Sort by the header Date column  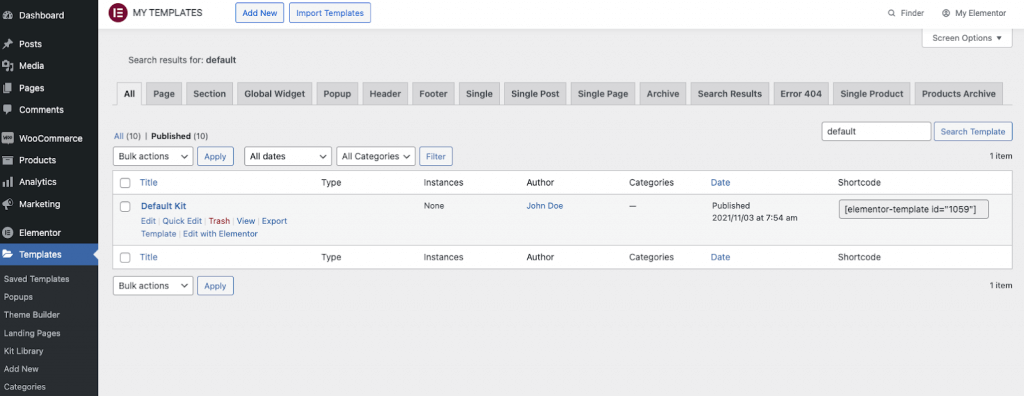click(x=720, y=182)
